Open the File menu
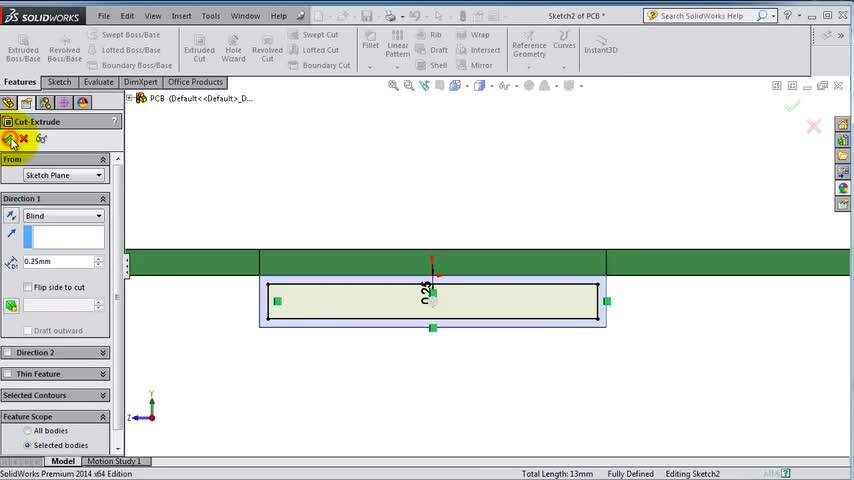This screenshot has height=480, width=854. click(x=103, y=16)
